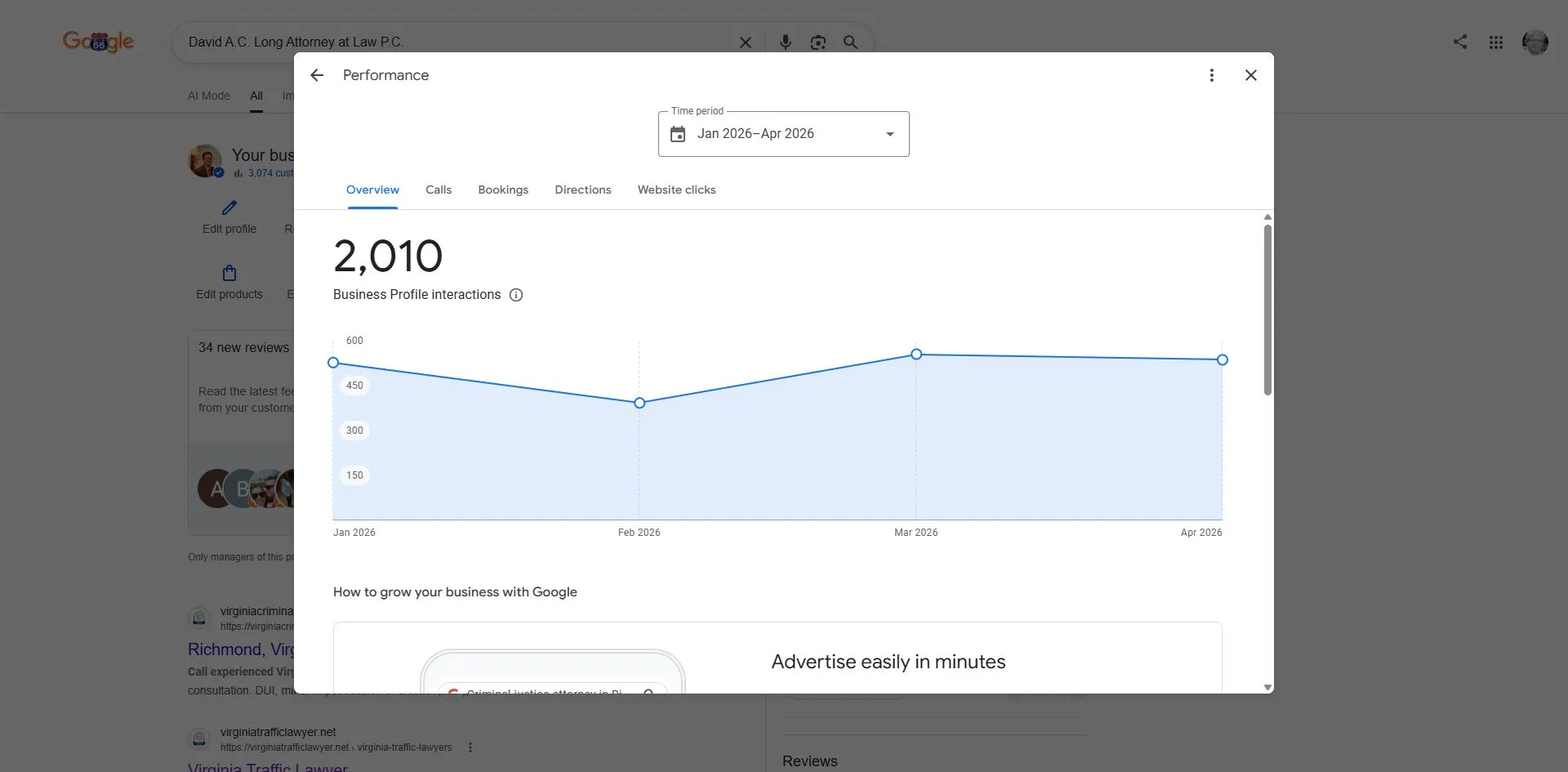
Task: Click the Edit profile pencil icon
Action: [229, 208]
